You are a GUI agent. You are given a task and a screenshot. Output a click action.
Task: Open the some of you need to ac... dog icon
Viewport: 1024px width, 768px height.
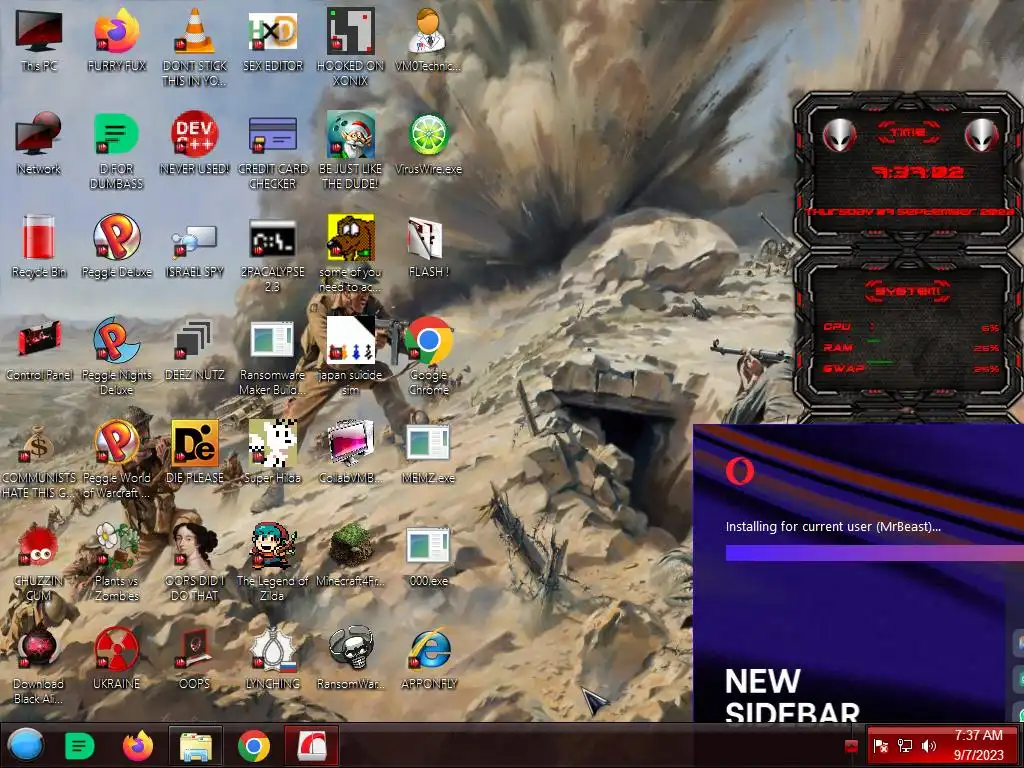click(351, 253)
